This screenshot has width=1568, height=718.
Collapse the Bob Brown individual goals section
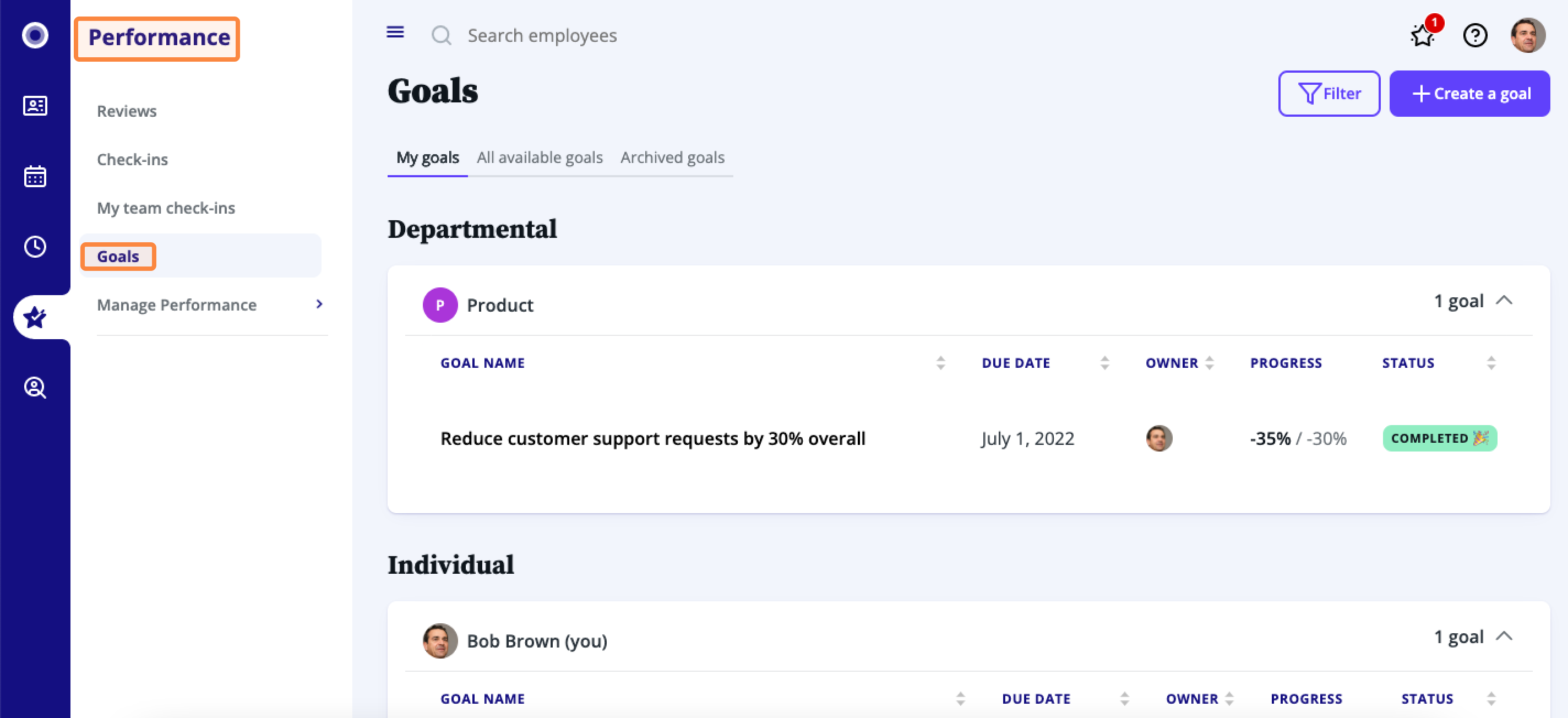point(1504,637)
